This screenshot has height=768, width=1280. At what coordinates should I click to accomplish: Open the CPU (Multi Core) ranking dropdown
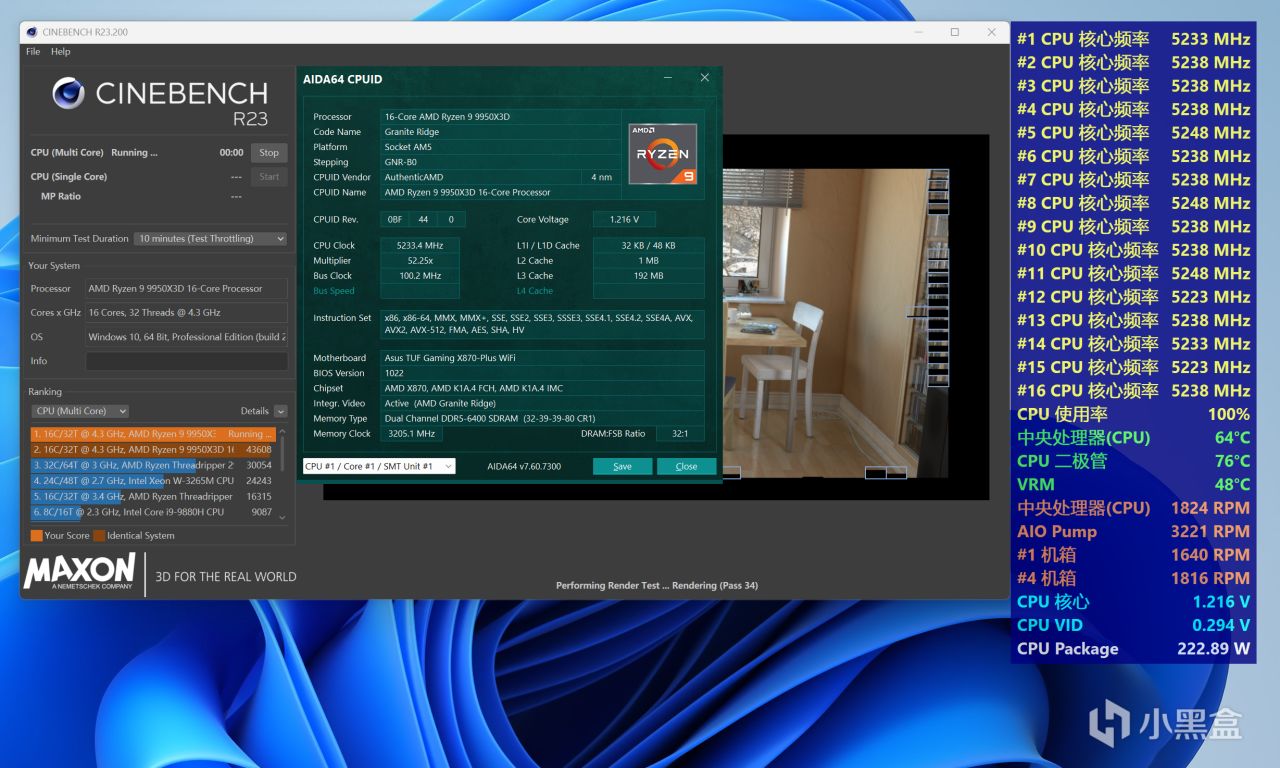pos(81,411)
